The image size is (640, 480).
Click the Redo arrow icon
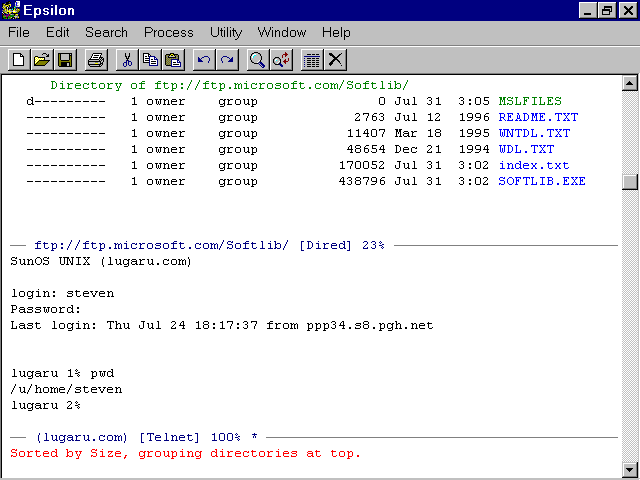(227, 60)
